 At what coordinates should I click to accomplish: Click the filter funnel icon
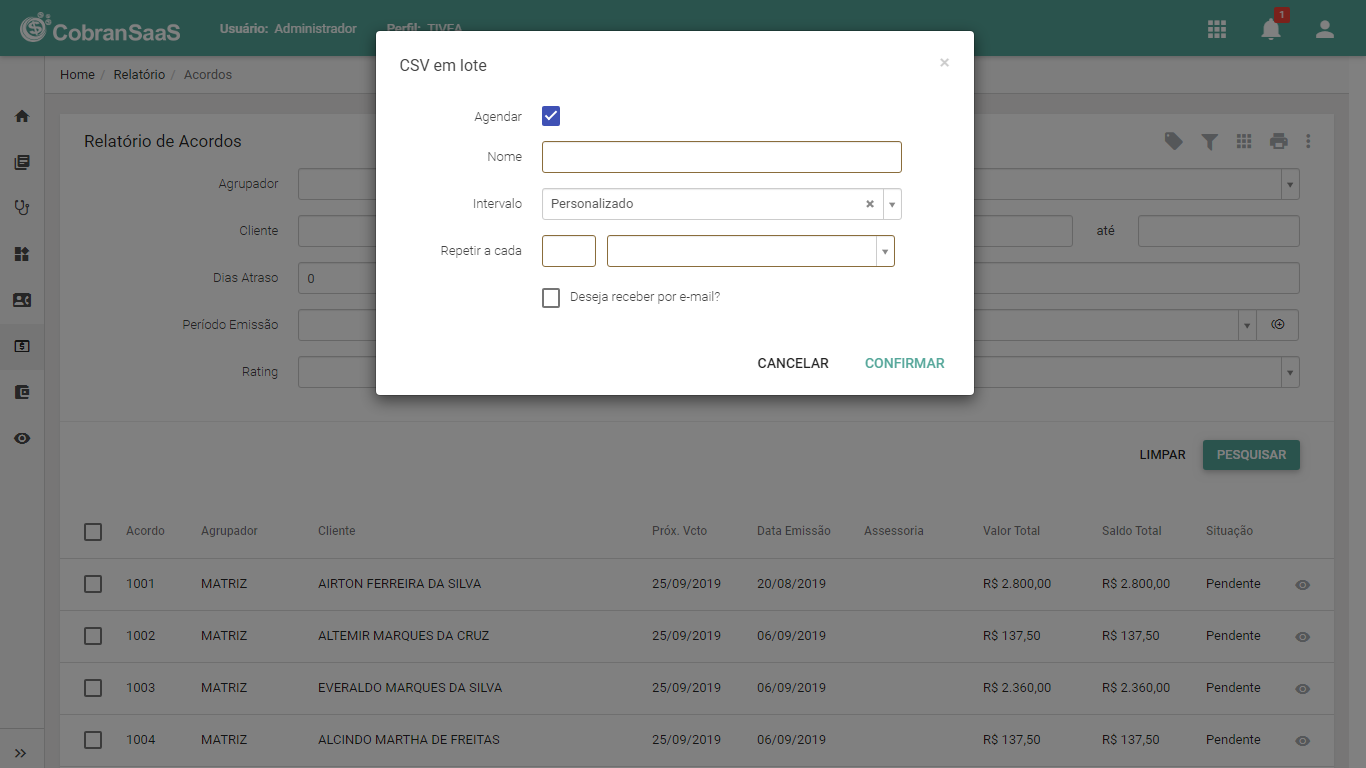click(x=1209, y=142)
